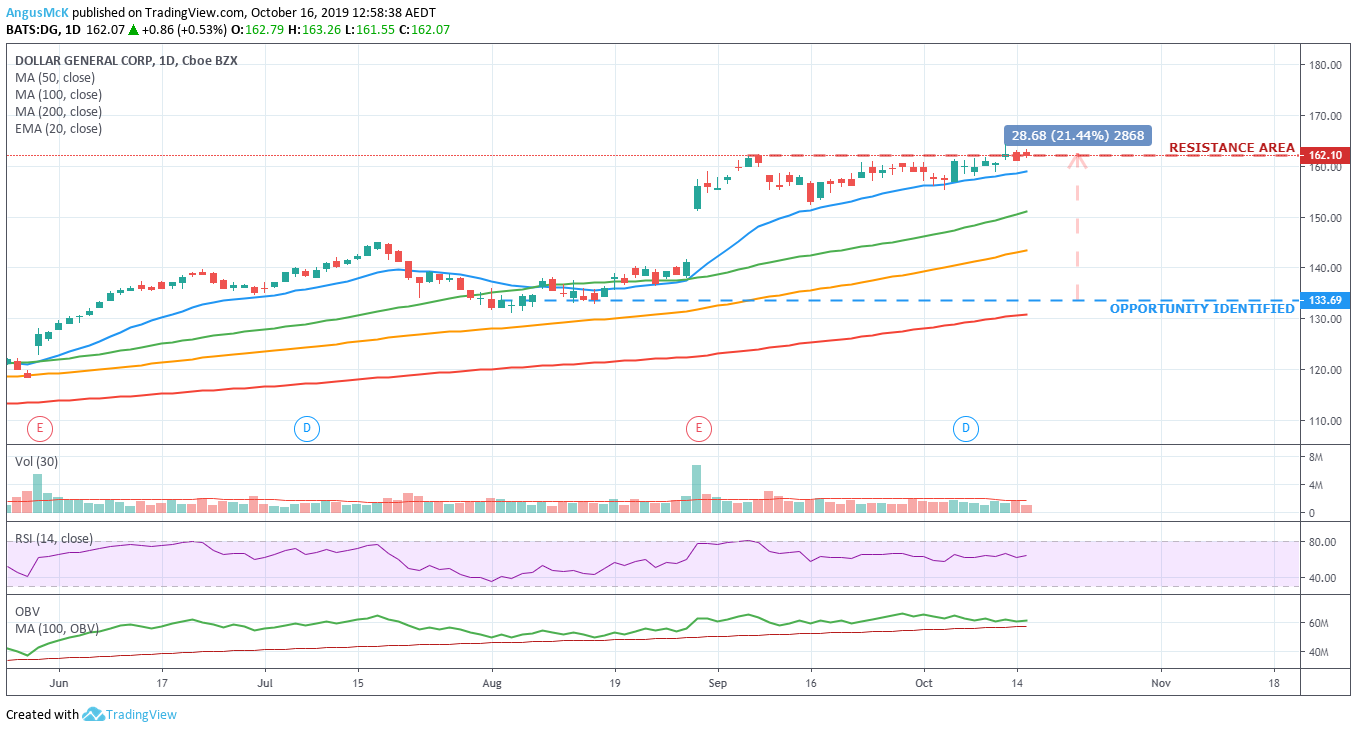Click the Jun date axis label
This screenshot has width=1357, height=732.
tap(58, 684)
